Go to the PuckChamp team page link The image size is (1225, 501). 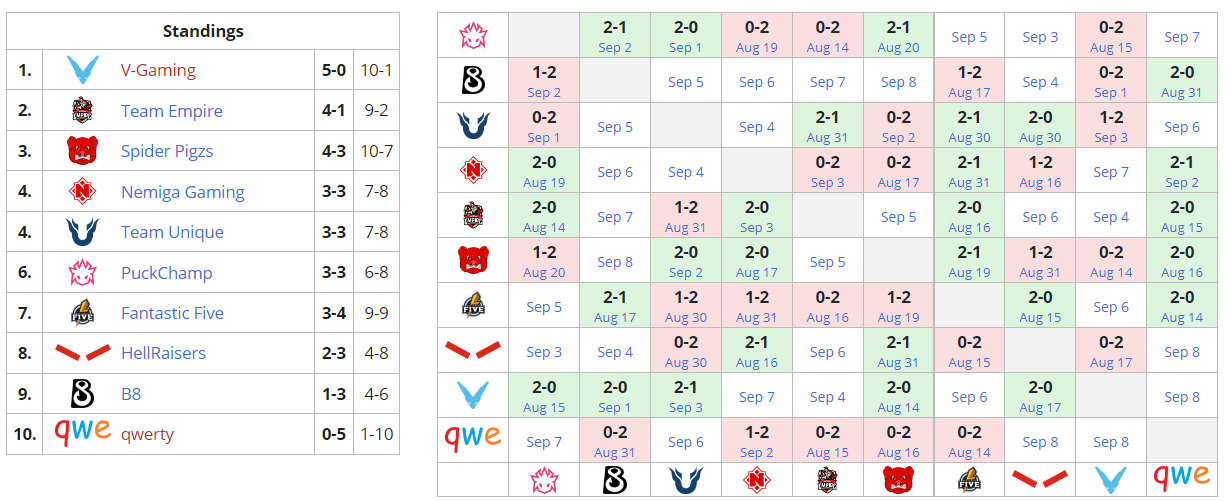pyautogui.click(x=166, y=273)
